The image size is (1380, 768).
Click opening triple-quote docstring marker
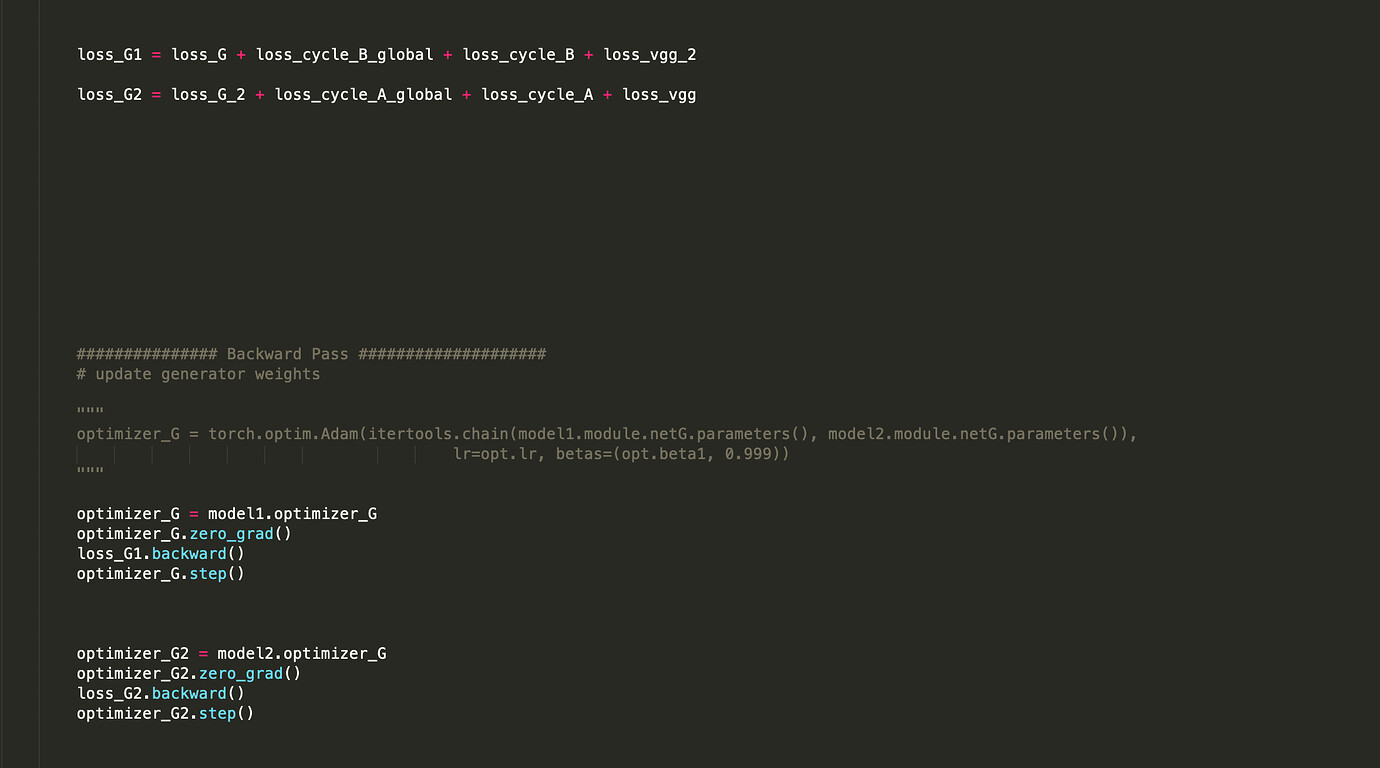[x=90, y=412]
